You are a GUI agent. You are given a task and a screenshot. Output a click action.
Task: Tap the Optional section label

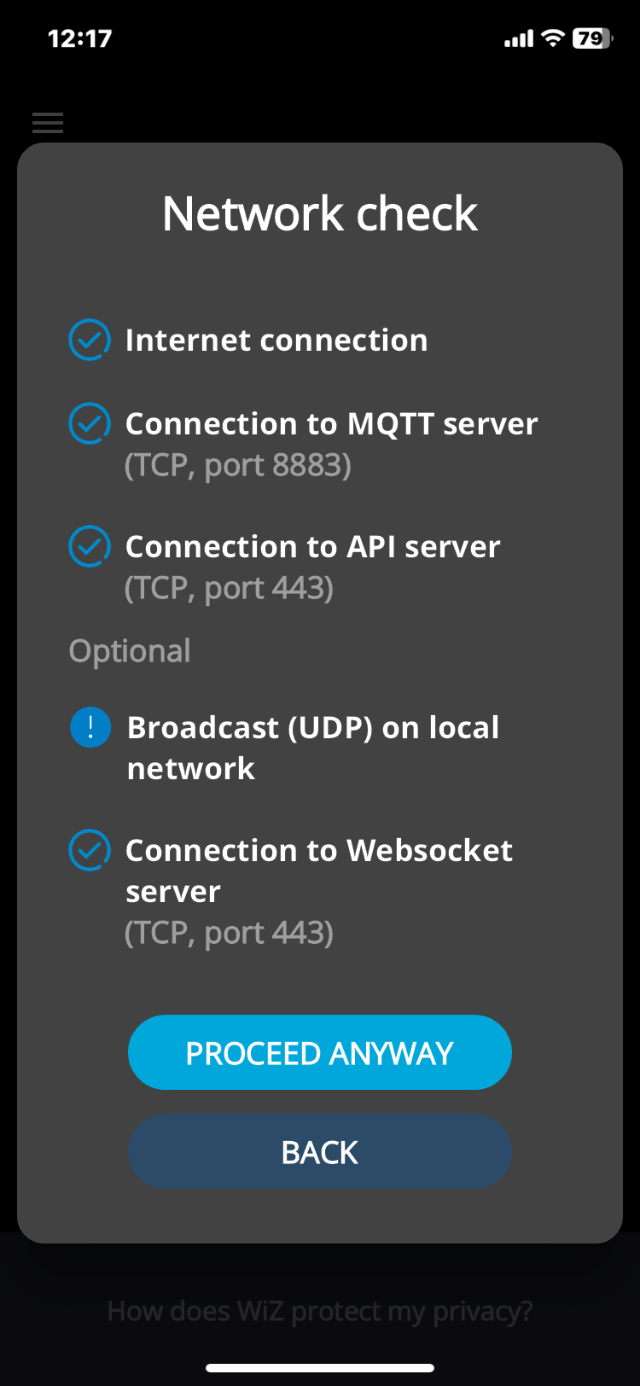(129, 651)
